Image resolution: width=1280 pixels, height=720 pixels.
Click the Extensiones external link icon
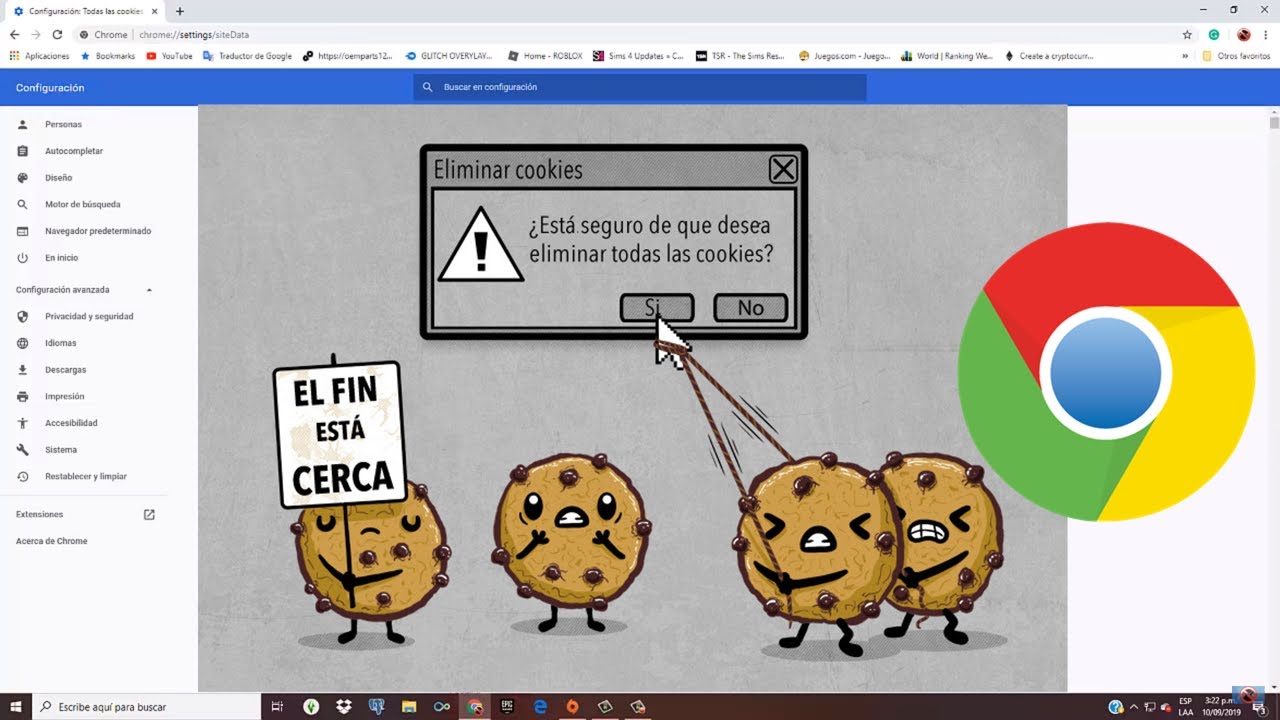pyautogui.click(x=149, y=514)
